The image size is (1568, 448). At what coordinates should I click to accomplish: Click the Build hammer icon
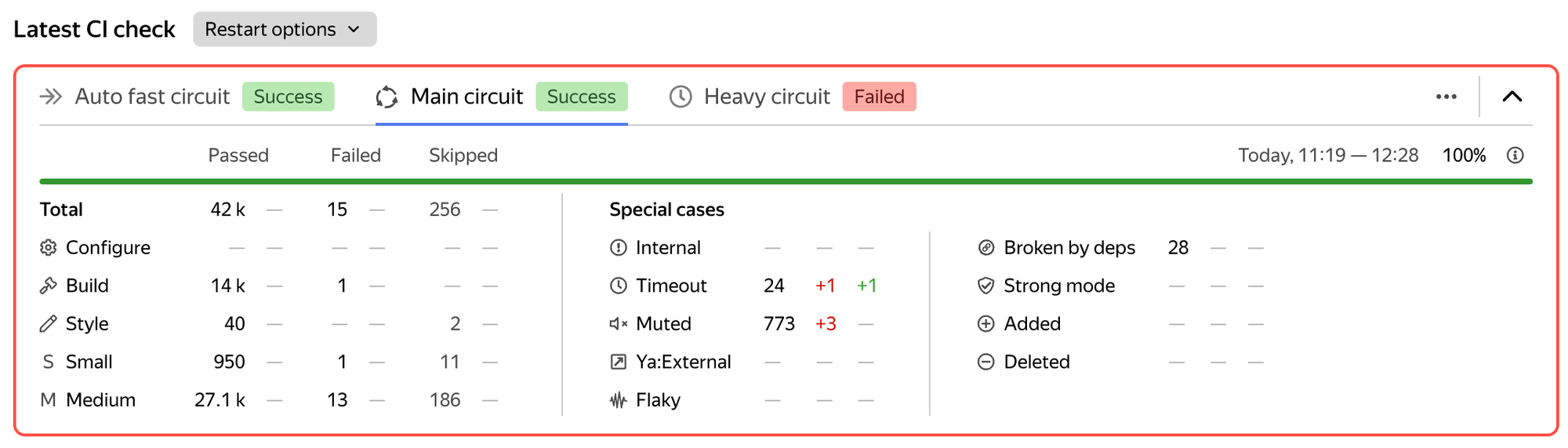pos(49,286)
